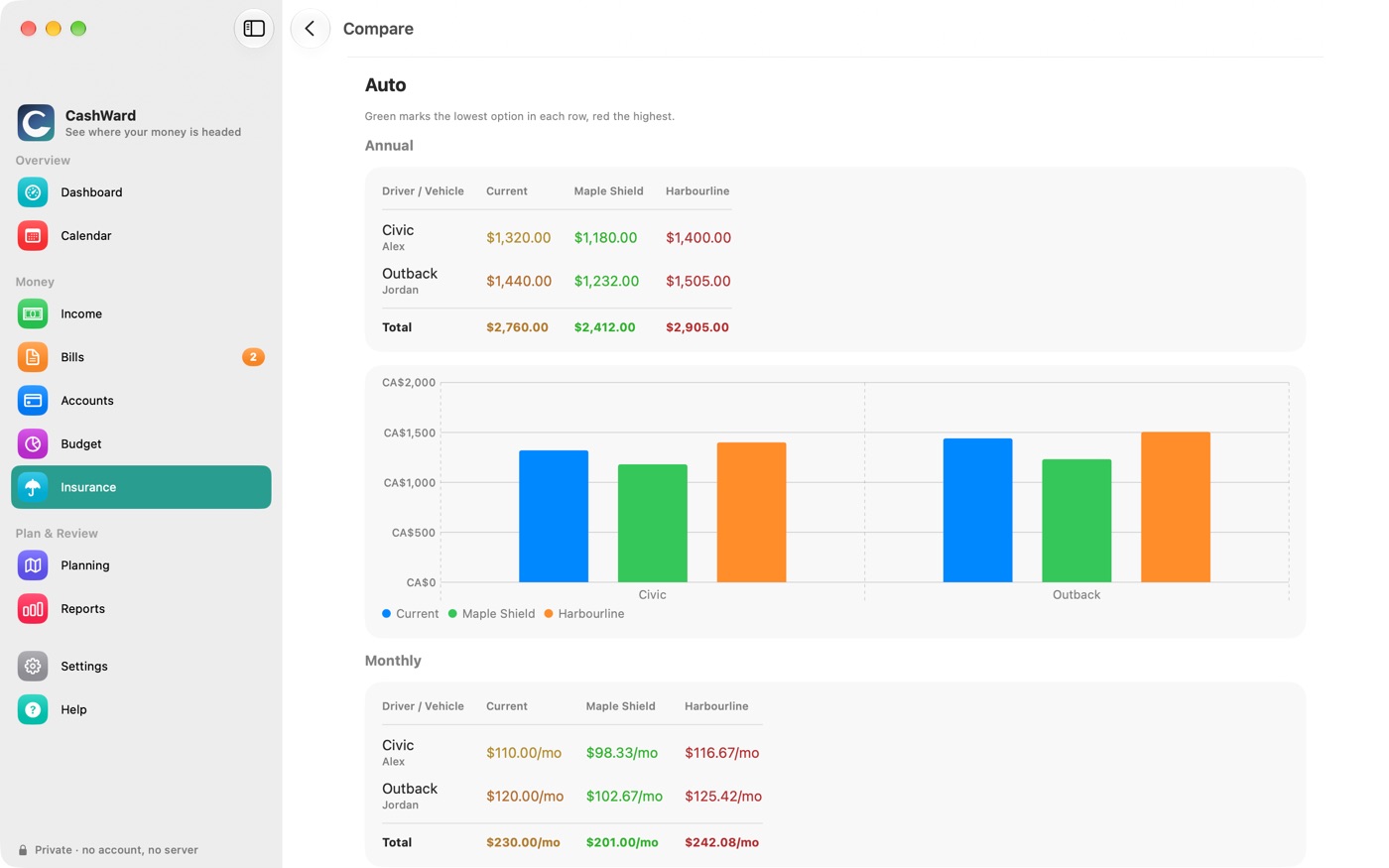Select Help in the sidebar
The height and width of the screenshot is (868, 1389).
click(x=141, y=710)
